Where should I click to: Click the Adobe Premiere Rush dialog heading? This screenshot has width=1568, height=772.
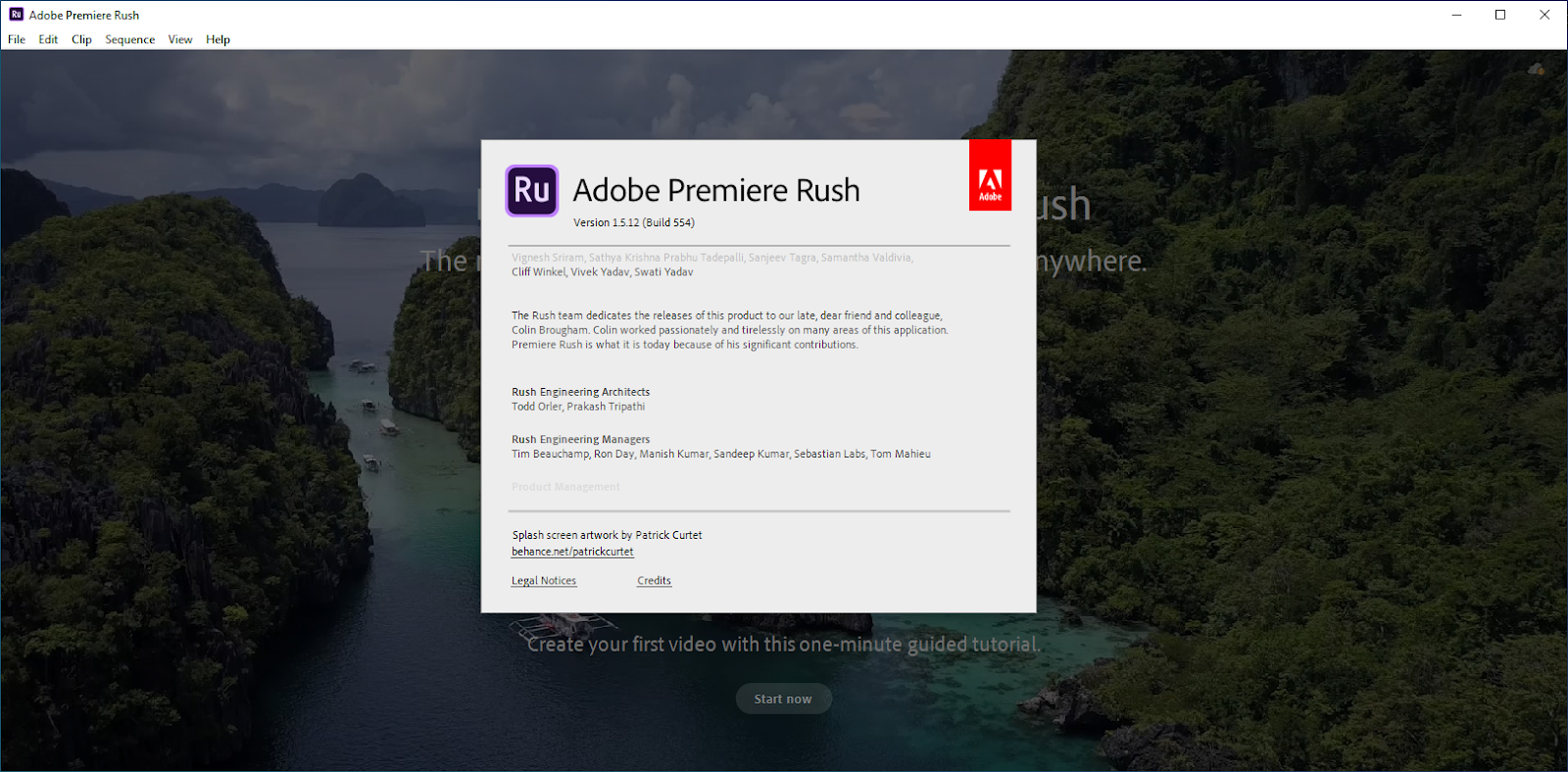click(716, 190)
